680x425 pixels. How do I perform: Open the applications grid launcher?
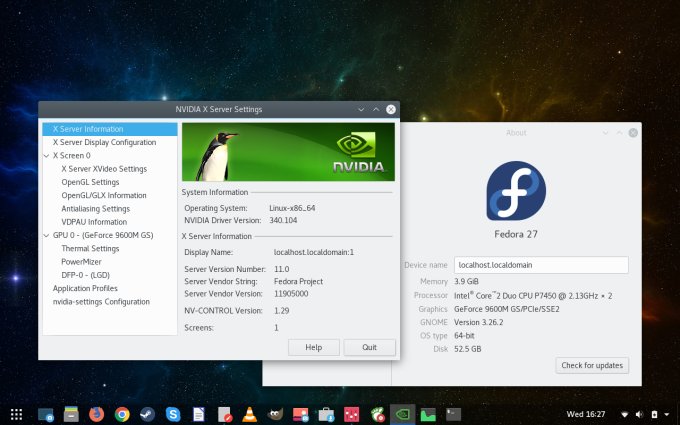(x=17, y=413)
